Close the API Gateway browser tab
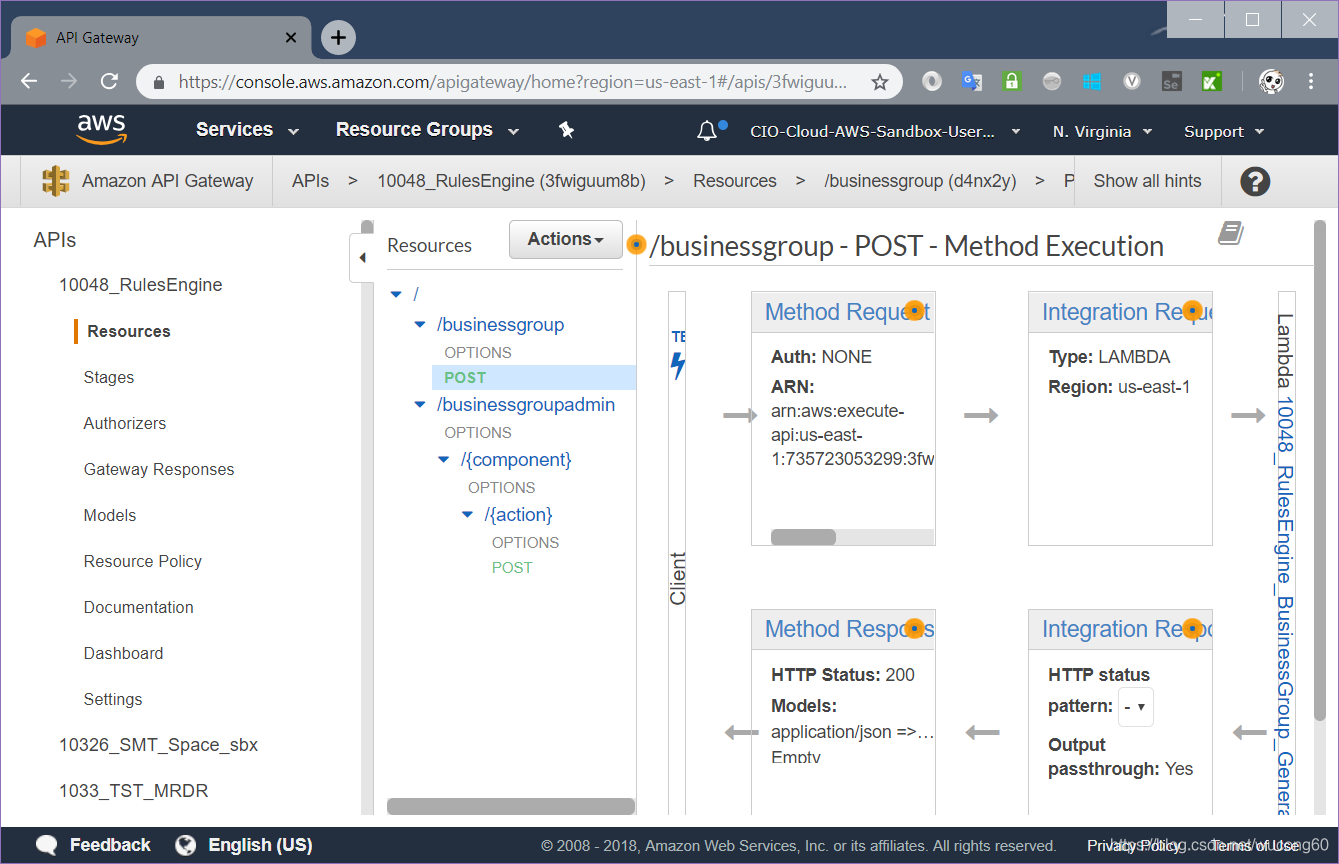 291,38
